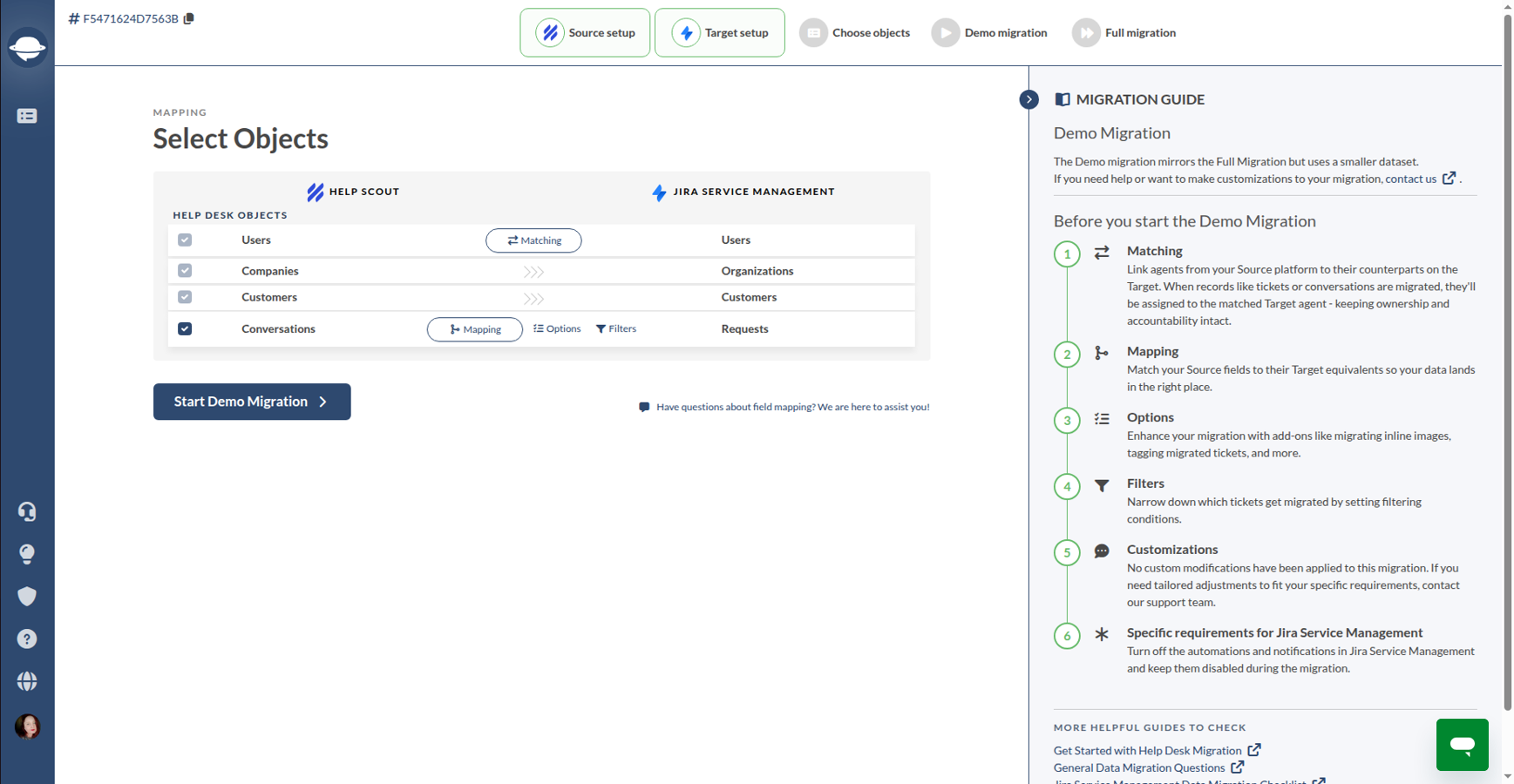The image size is (1514, 784).
Task: Open Filters for Conversations
Action: (616, 328)
